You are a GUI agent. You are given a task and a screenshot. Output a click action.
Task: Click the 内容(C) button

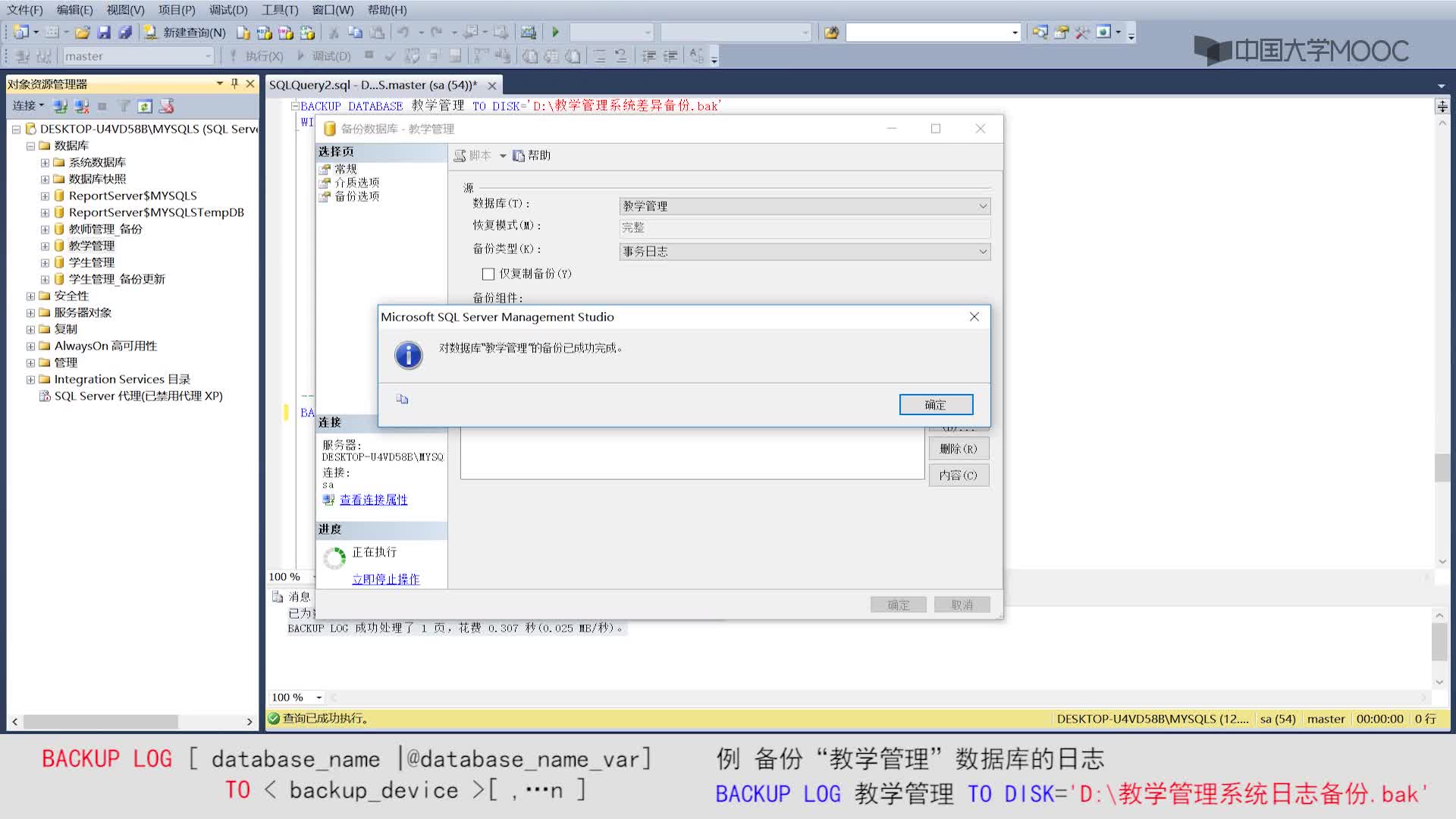click(959, 475)
